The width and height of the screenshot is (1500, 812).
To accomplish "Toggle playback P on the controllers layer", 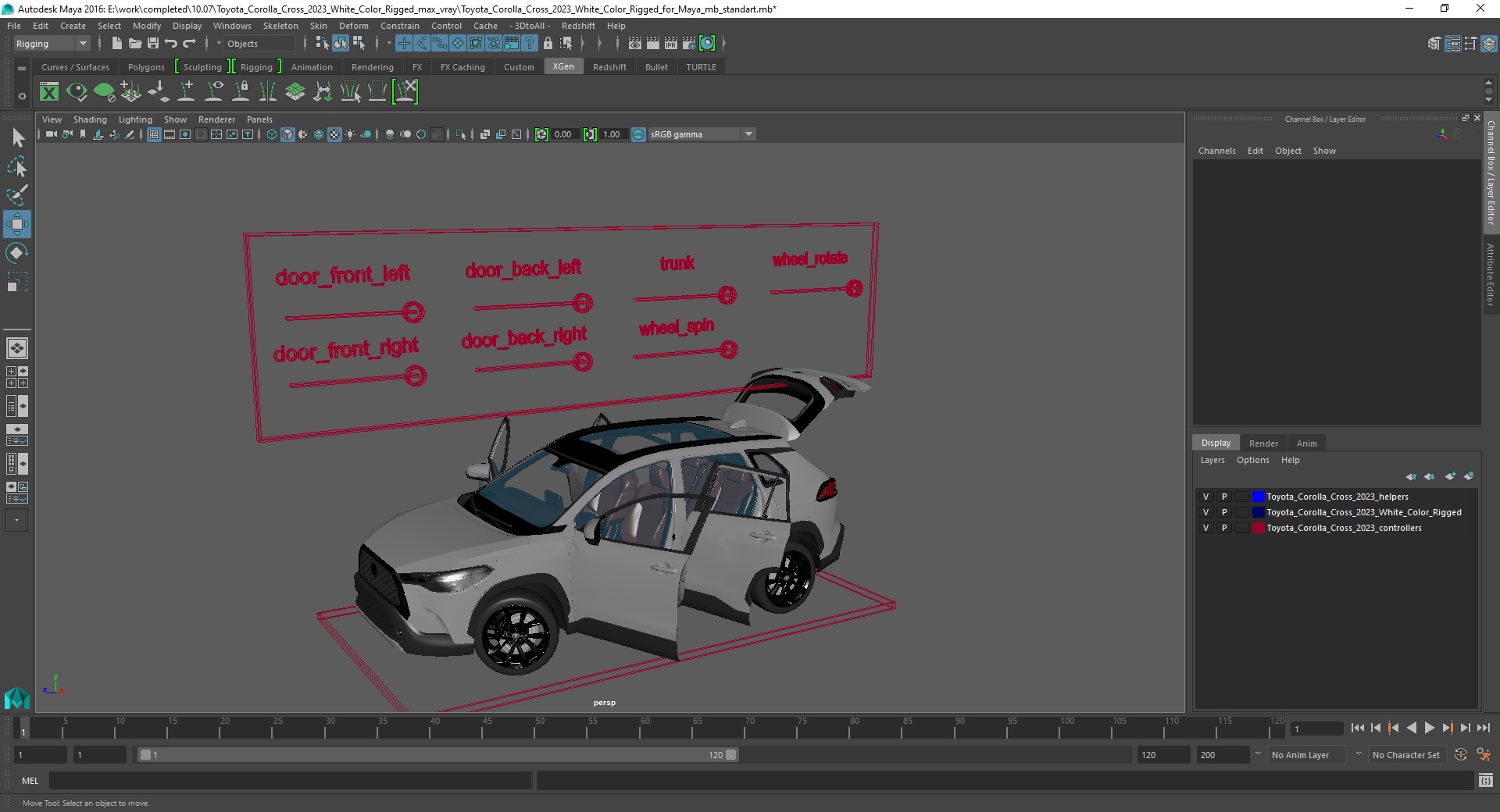I will pos(1224,528).
